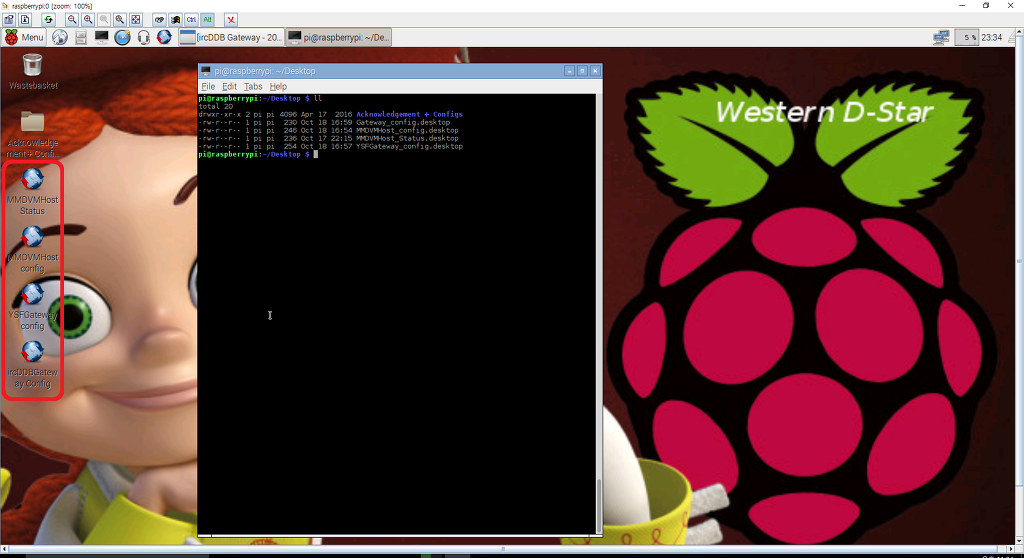Open the terminal Tabs menu
Image resolution: width=1024 pixels, height=558 pixels.
click(x=253, y=87)
